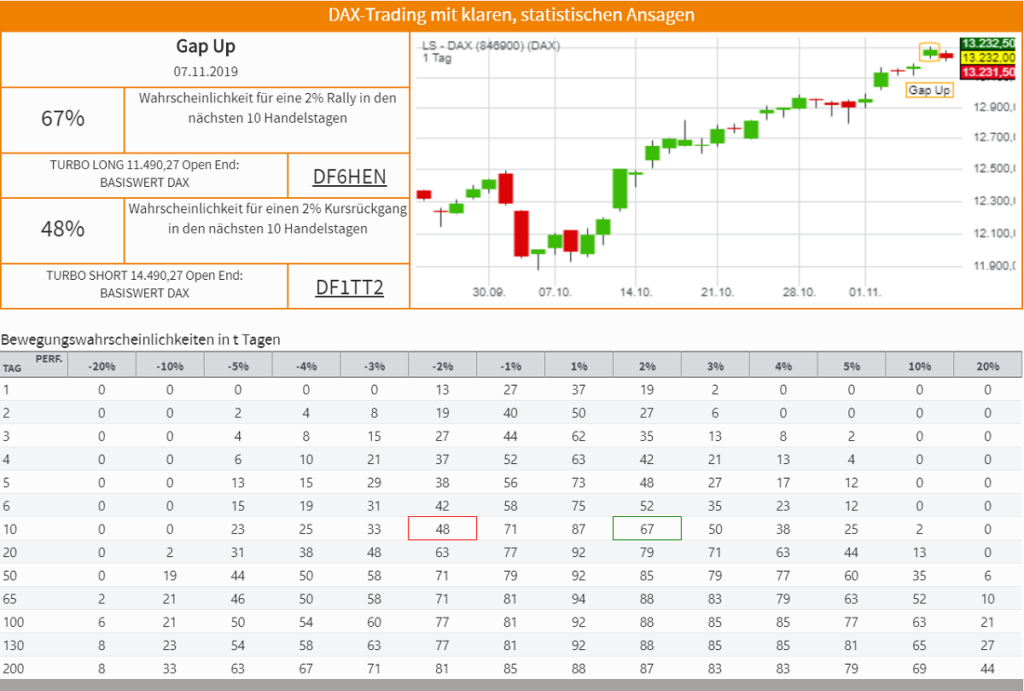Click the 28.10. date label on the chart axis
The height and width of the screenshot is (691, 1024).
pyautogui.click(x=799, y=292)
